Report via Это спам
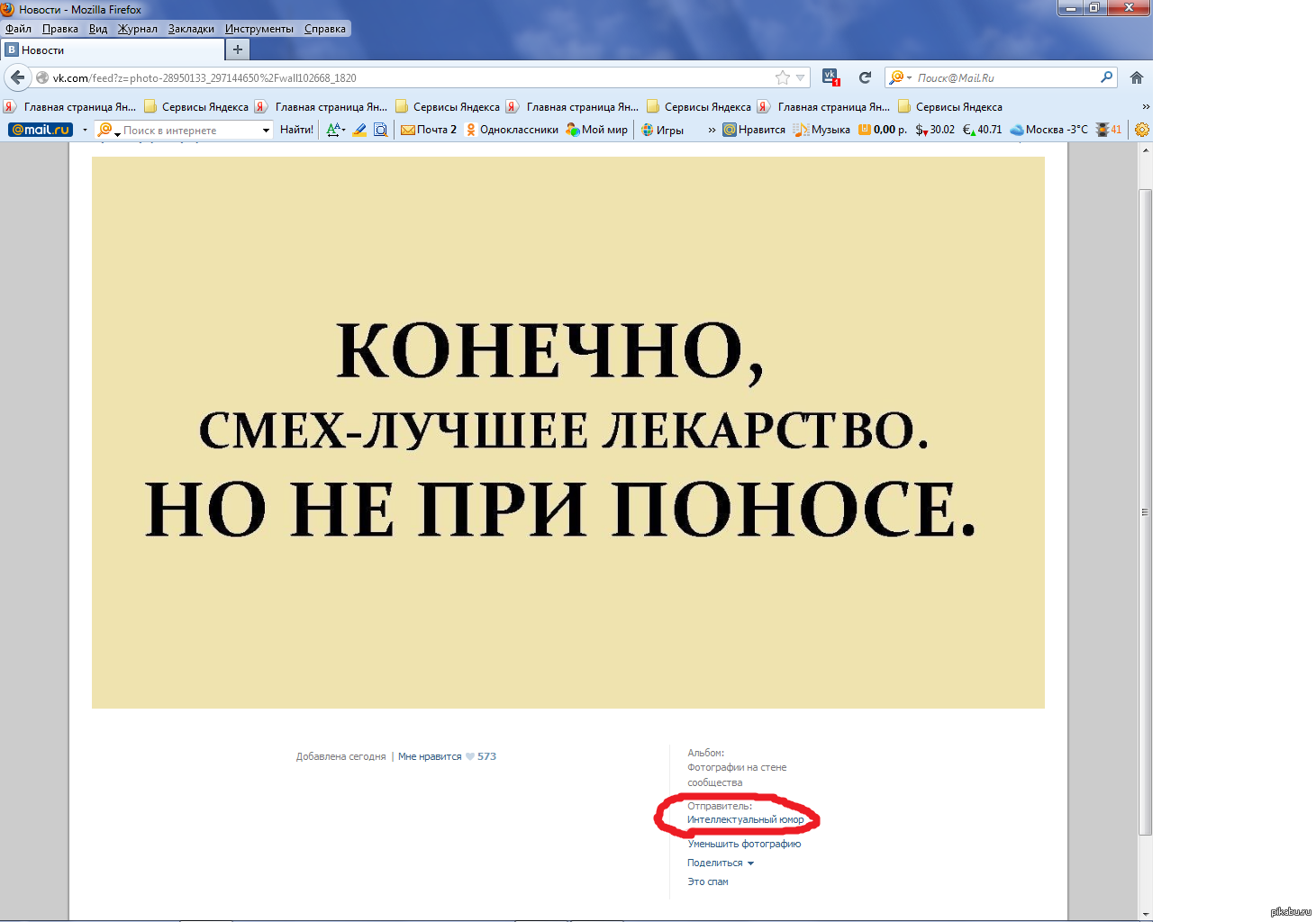The height and width of the screenshot is (922, 1316). (708, 881)
